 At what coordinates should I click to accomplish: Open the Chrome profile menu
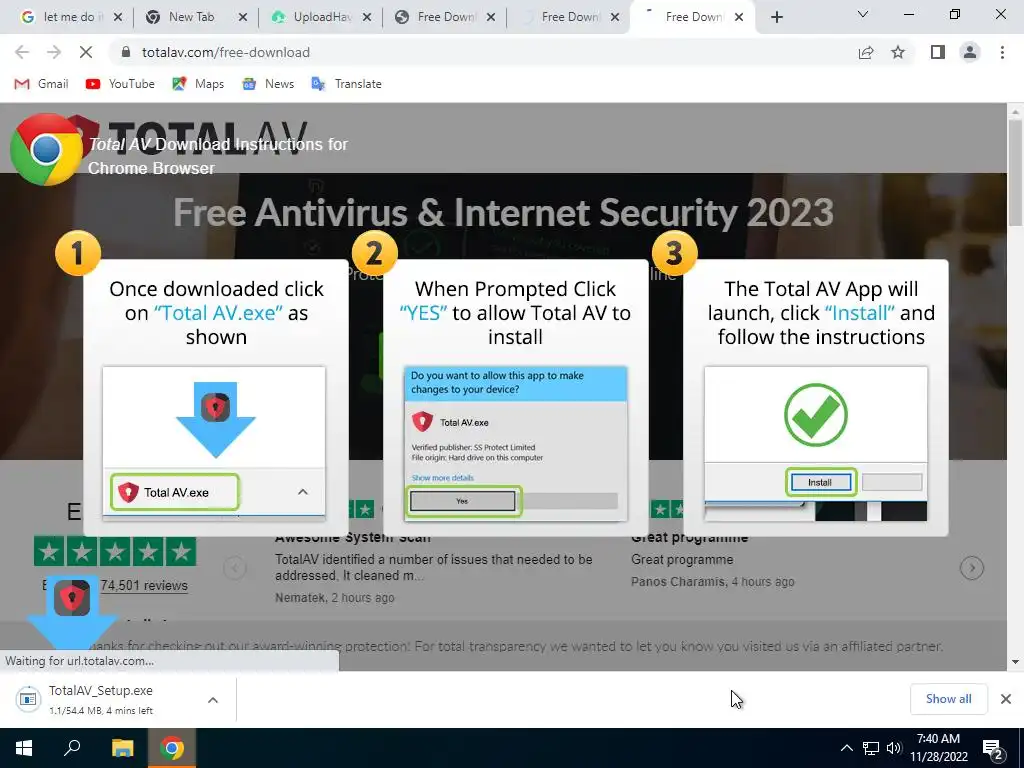970,52
